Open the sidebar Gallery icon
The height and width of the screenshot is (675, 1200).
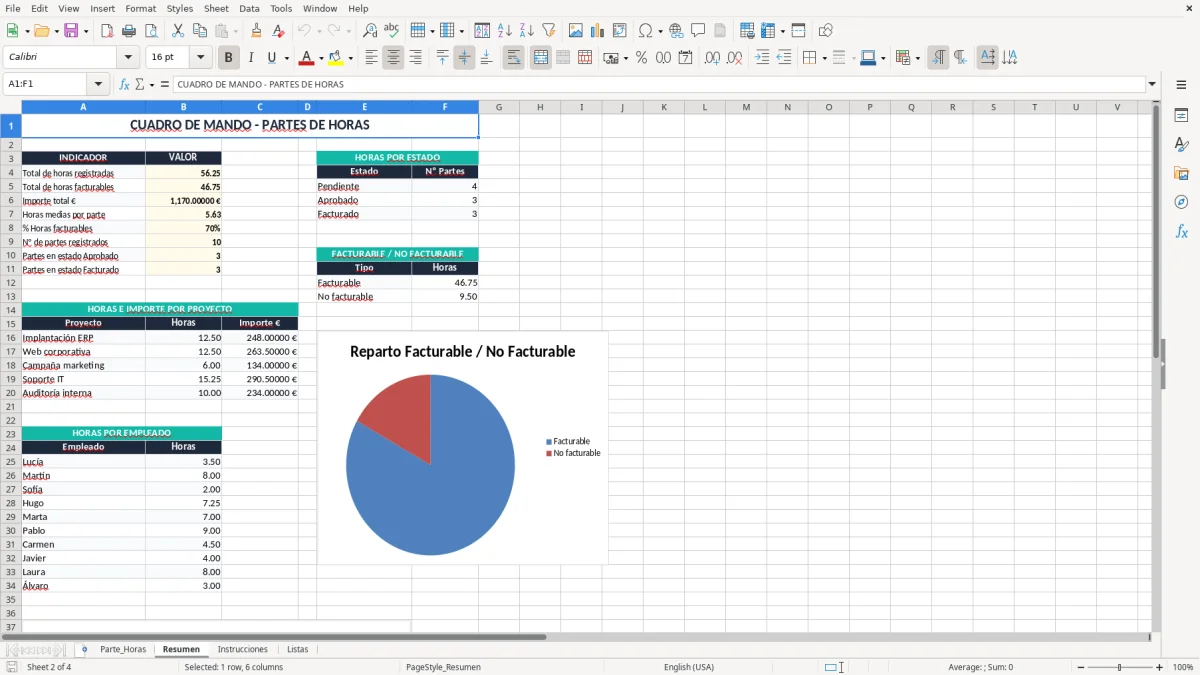pyautogui.click(x=1181, y=174)
